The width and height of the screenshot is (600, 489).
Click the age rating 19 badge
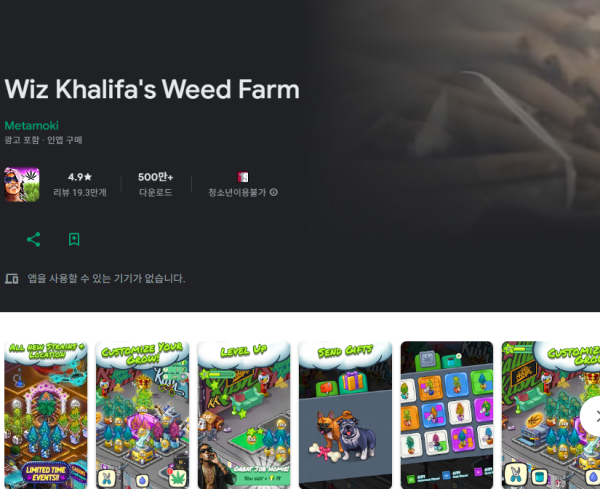point(243,177)
